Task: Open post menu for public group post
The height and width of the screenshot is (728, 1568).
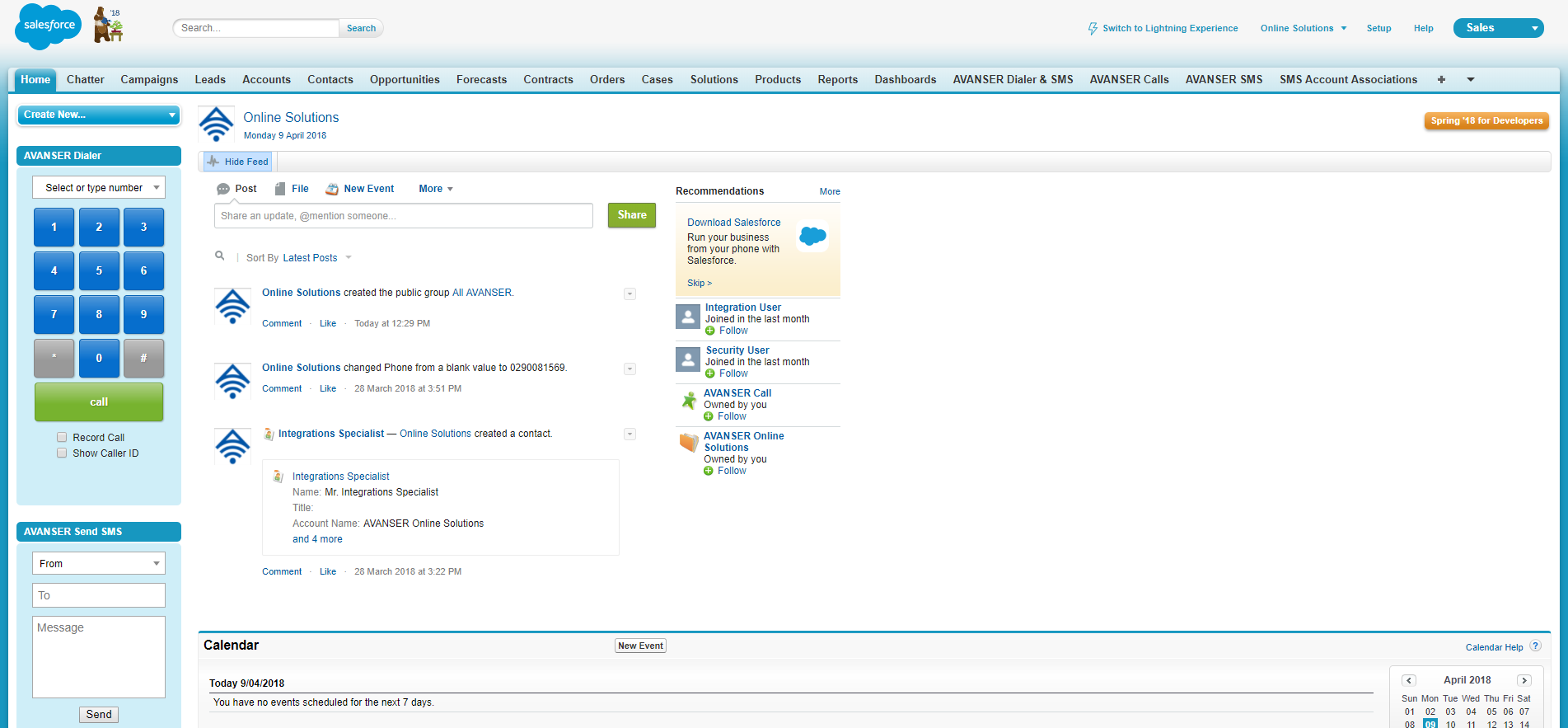Action: point(630,294)
